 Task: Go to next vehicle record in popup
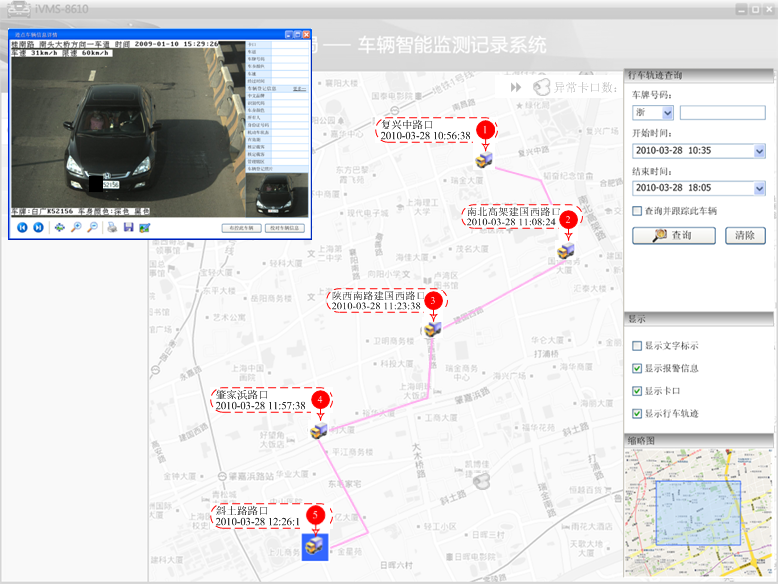[x=38, y=227]
